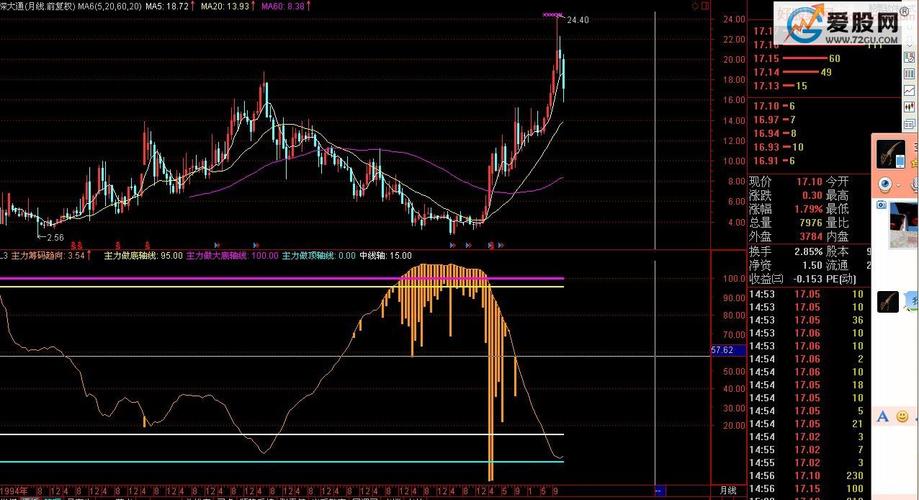Screen dimensions: 919x500
Task: Open the font 'A' icon in chat
Action: click(883, 417)
